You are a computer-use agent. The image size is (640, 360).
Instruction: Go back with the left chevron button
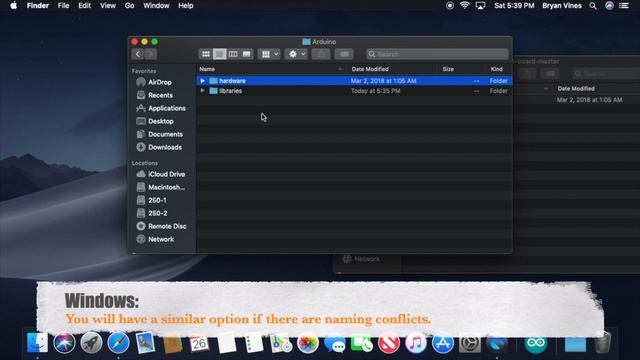pos(138,54)
